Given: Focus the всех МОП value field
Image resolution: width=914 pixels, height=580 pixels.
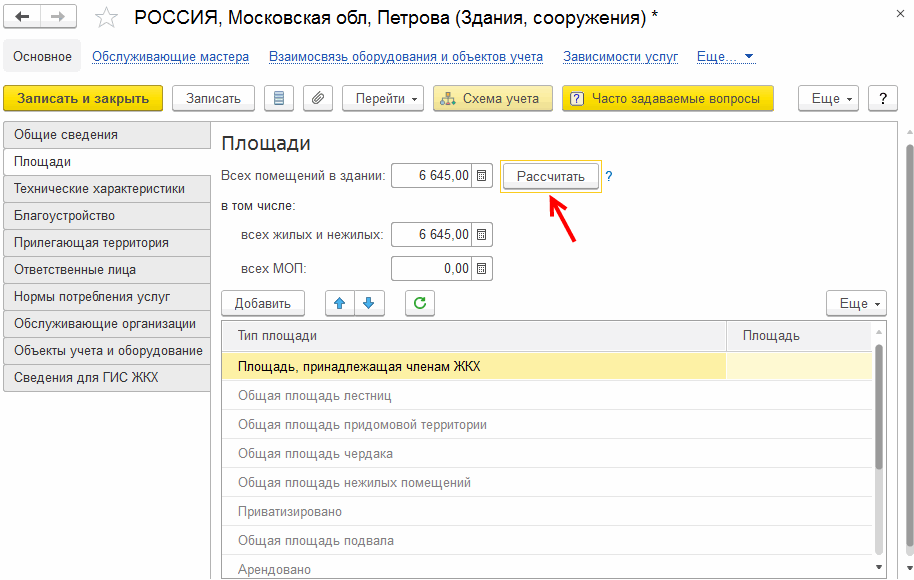Looking at the screenshot, I should tap(433, 269).
